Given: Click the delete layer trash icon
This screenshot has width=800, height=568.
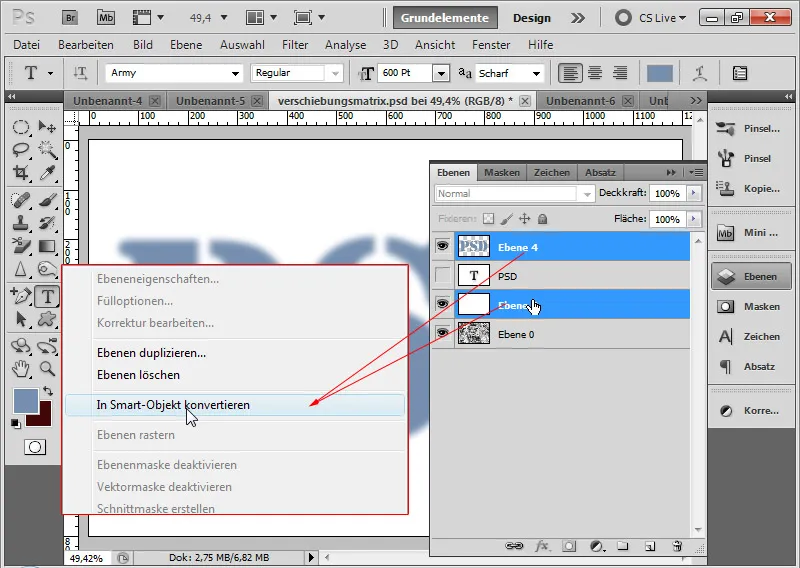Looking at the screenshot, I should click(x=677, y=546).
